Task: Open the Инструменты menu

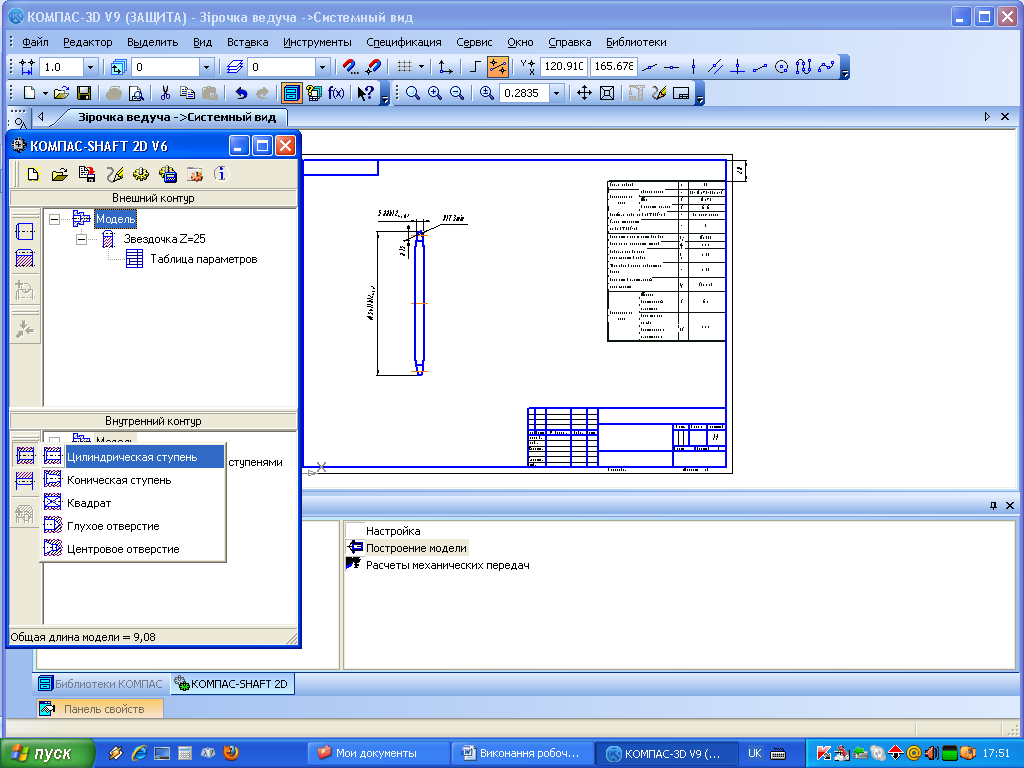Action: (x=317, y=42)
